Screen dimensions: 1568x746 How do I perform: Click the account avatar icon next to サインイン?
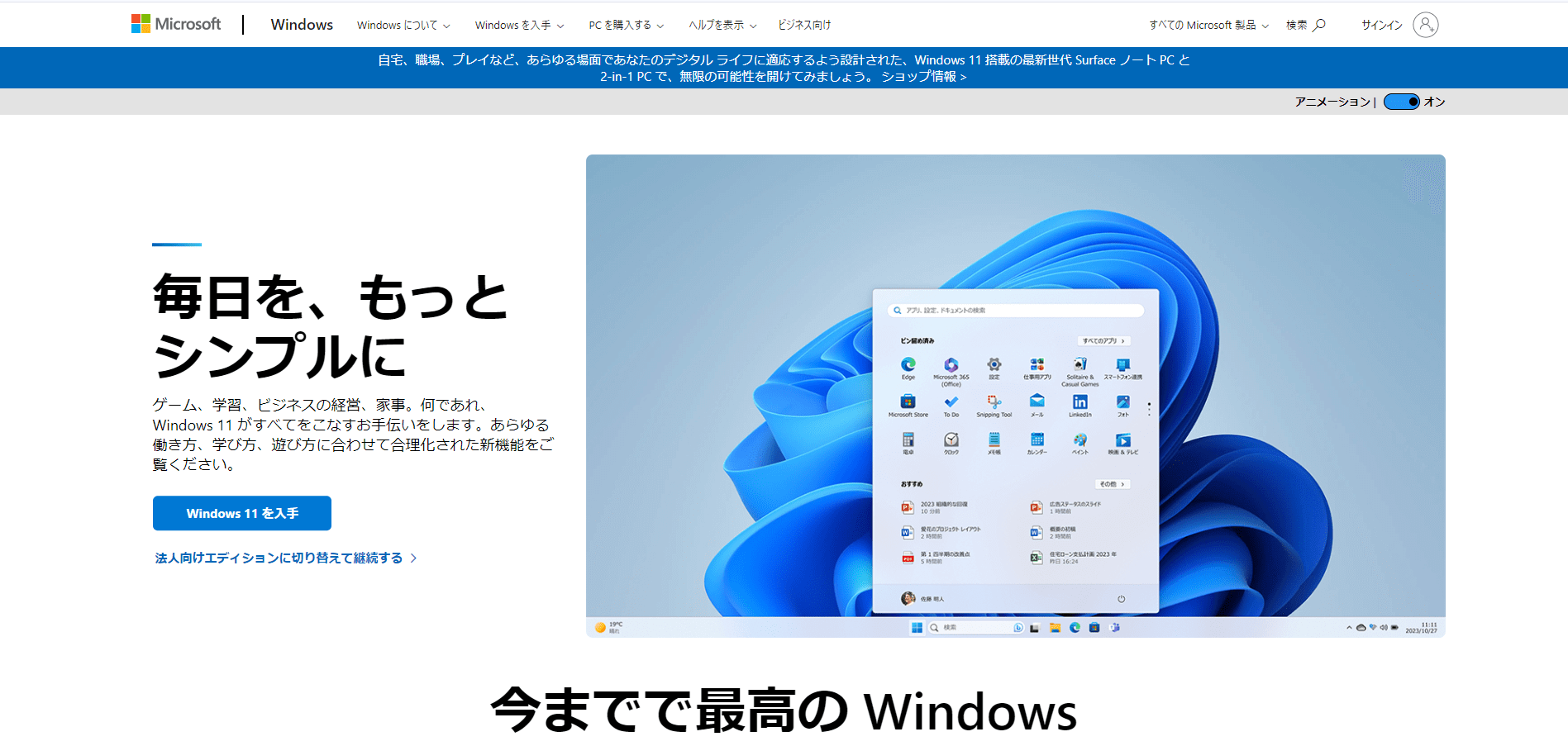1425,25
